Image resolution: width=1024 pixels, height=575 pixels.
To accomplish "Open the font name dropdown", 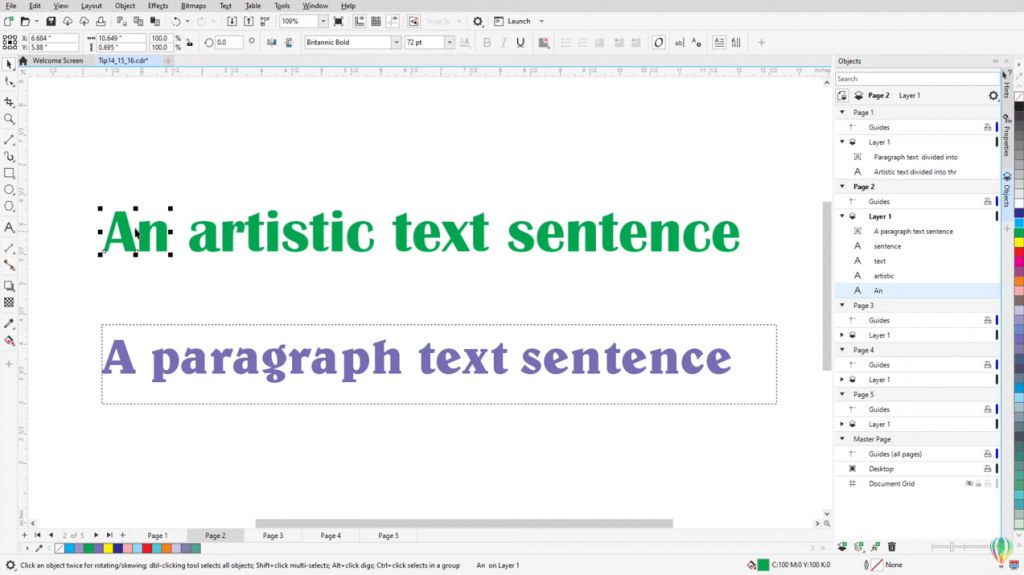I will point(396,42).
